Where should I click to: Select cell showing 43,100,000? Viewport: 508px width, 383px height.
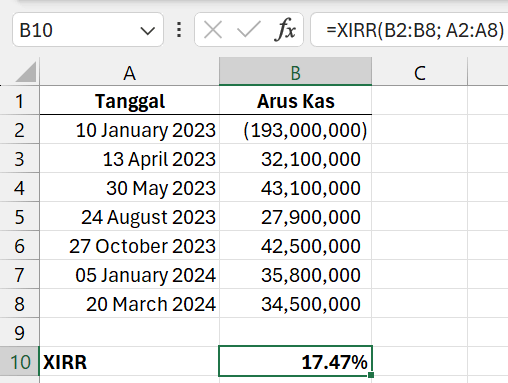coord(295,187)
